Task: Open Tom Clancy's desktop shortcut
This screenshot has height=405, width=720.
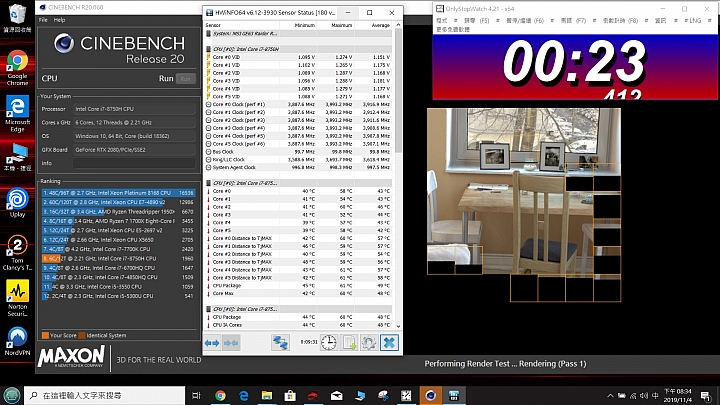Action: [x=17, y=253]
